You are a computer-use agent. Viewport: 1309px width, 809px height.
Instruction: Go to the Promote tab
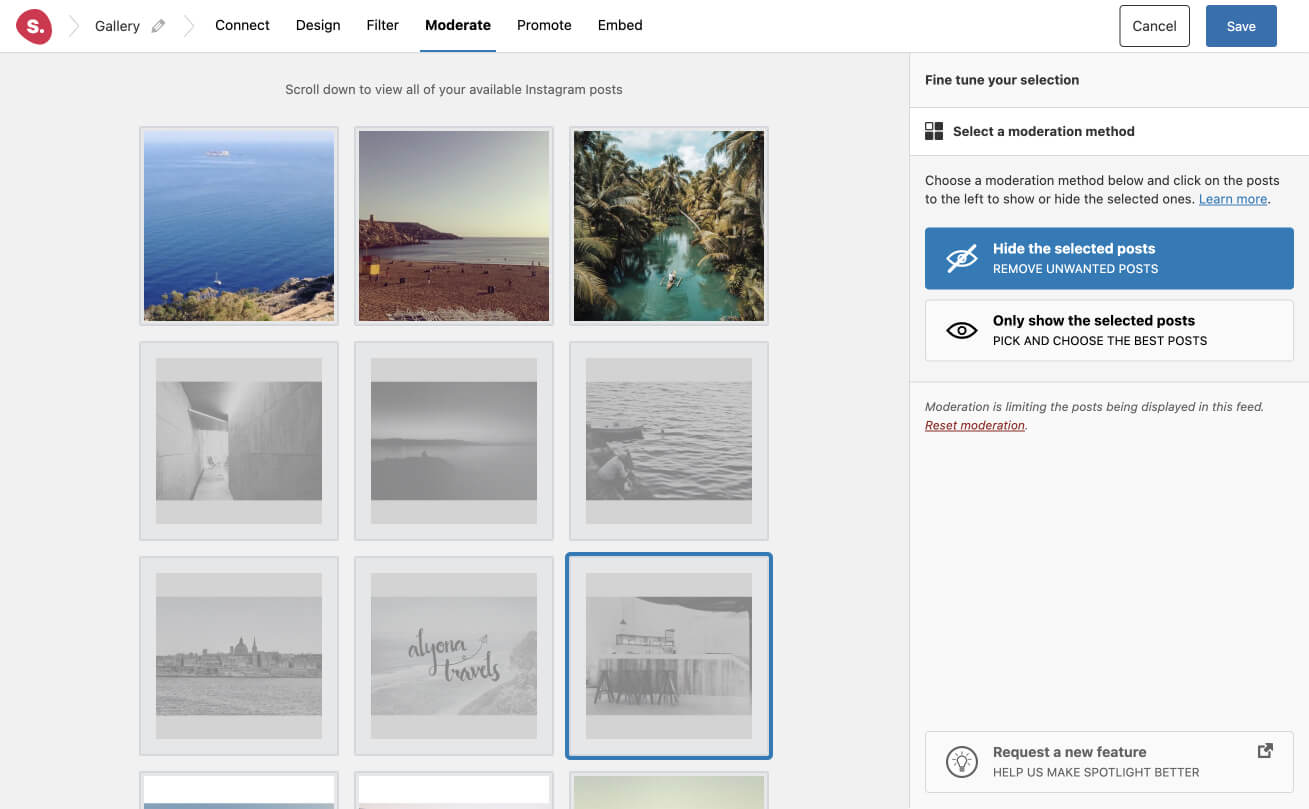544,25
